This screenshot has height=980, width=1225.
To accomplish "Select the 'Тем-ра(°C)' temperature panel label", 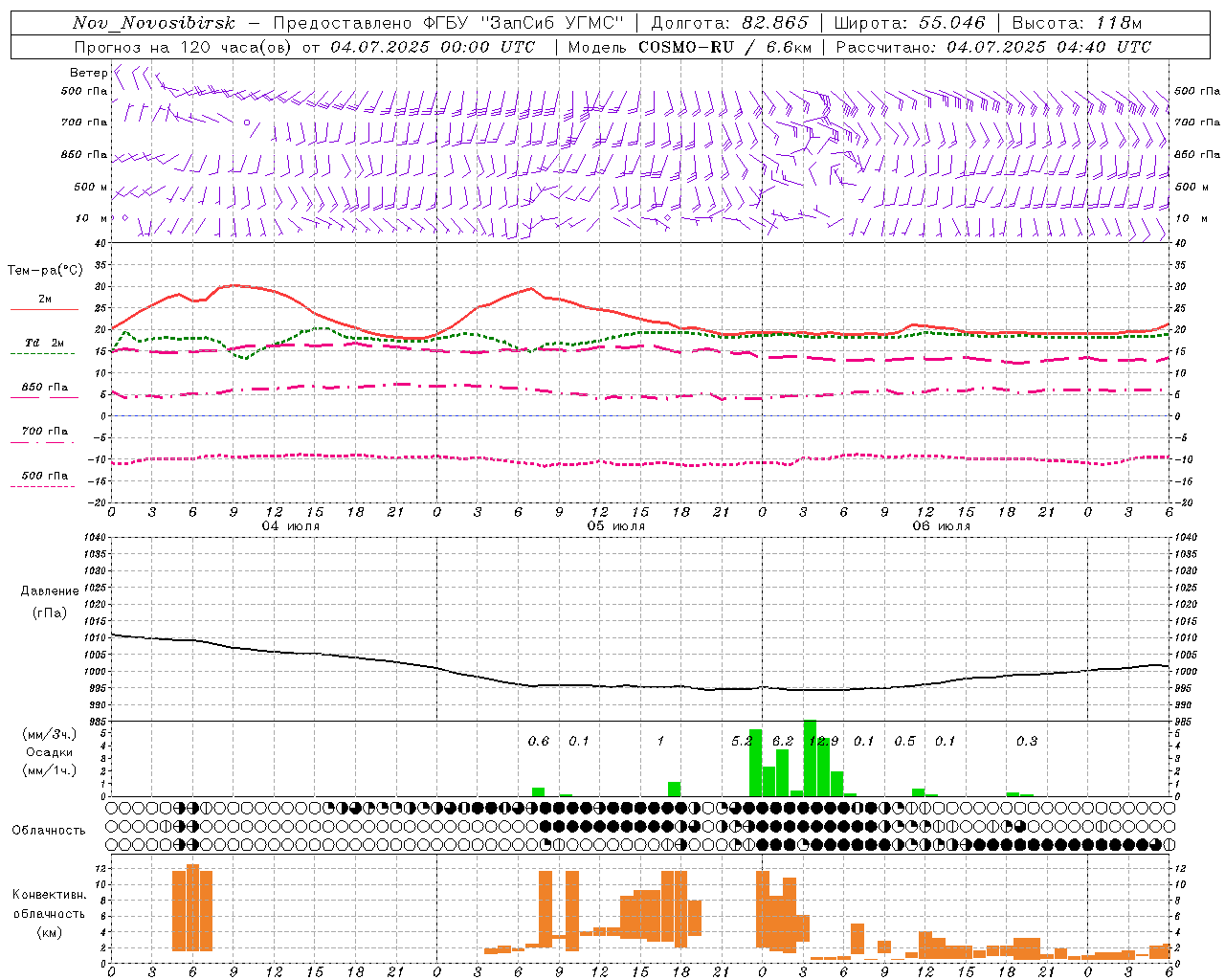I will (x=45, y=271).
